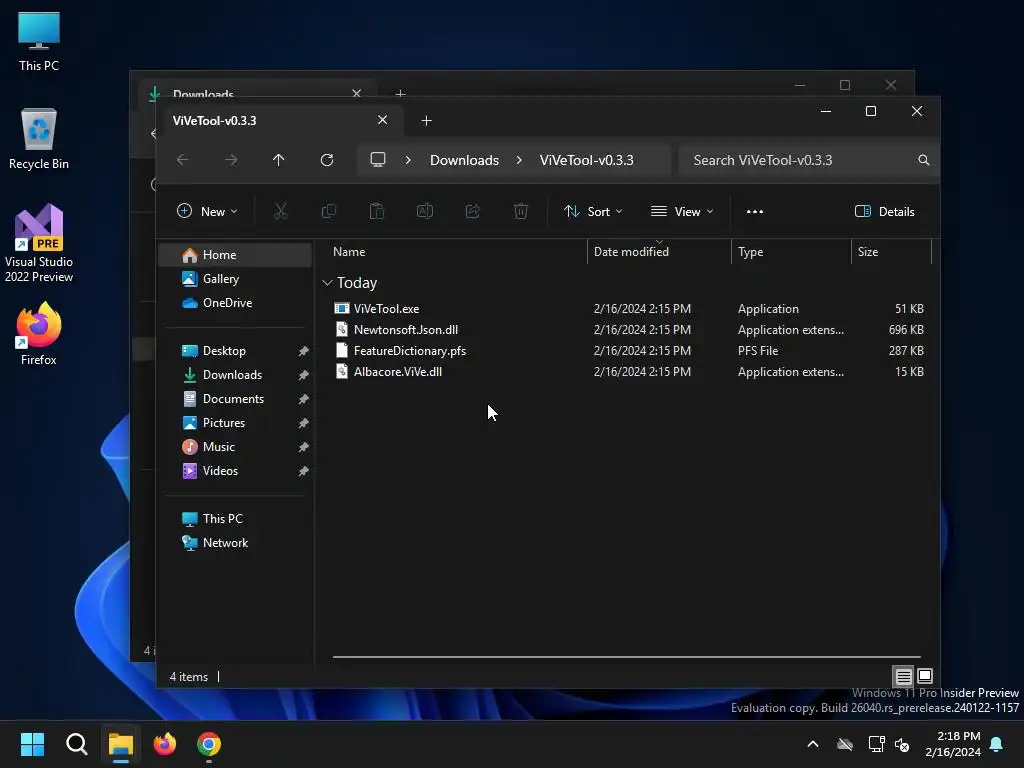
Task: Click Downloads breadcrumb in address bar
Action: point(464,160)
